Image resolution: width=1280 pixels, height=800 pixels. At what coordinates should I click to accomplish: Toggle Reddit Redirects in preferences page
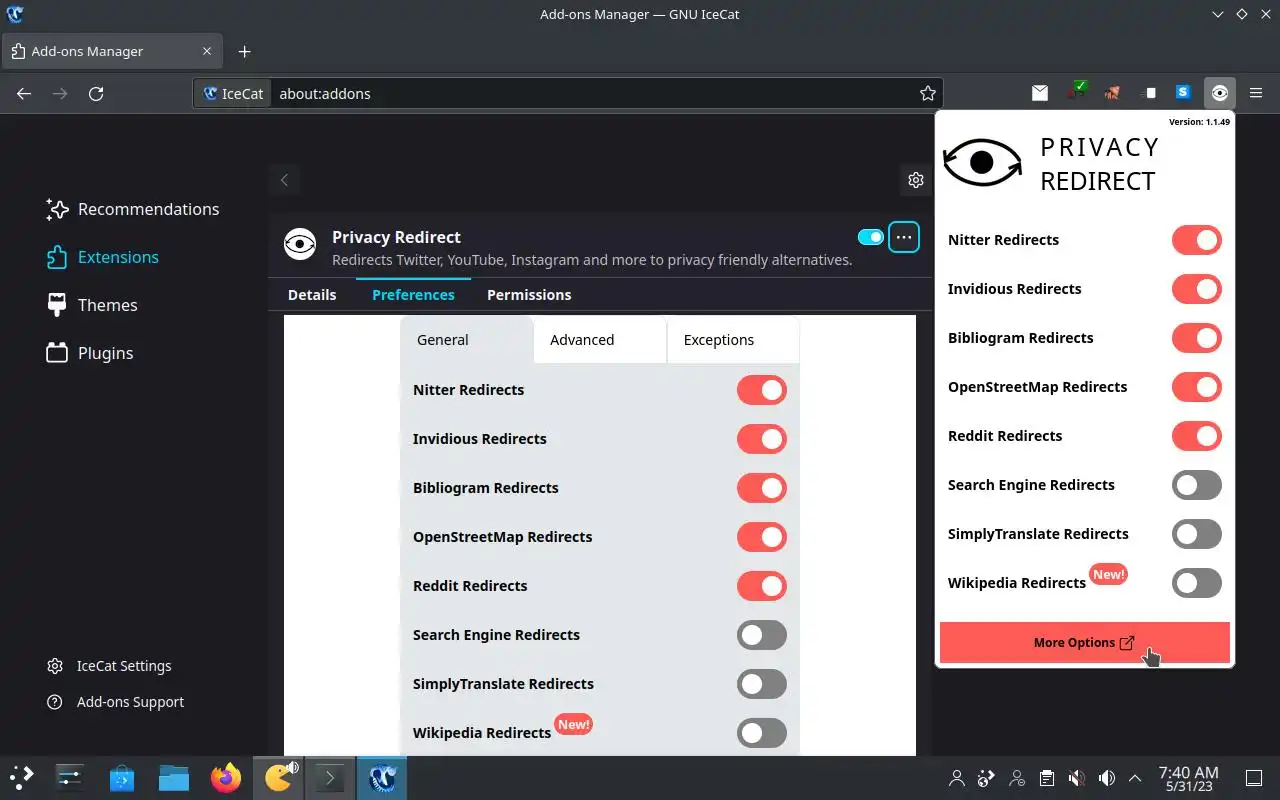tap(762, 586)
